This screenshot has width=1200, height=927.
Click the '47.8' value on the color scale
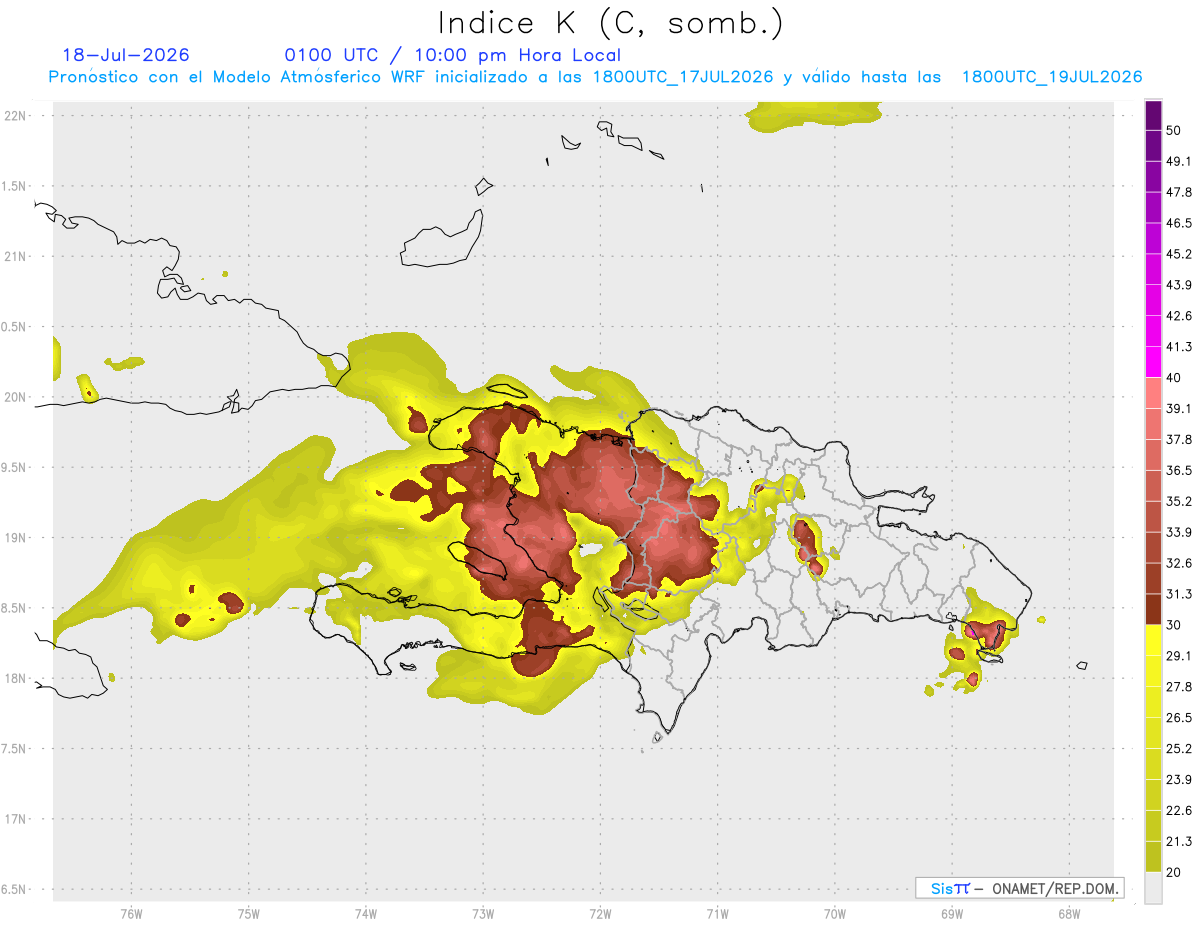(x=1179, y=192)
